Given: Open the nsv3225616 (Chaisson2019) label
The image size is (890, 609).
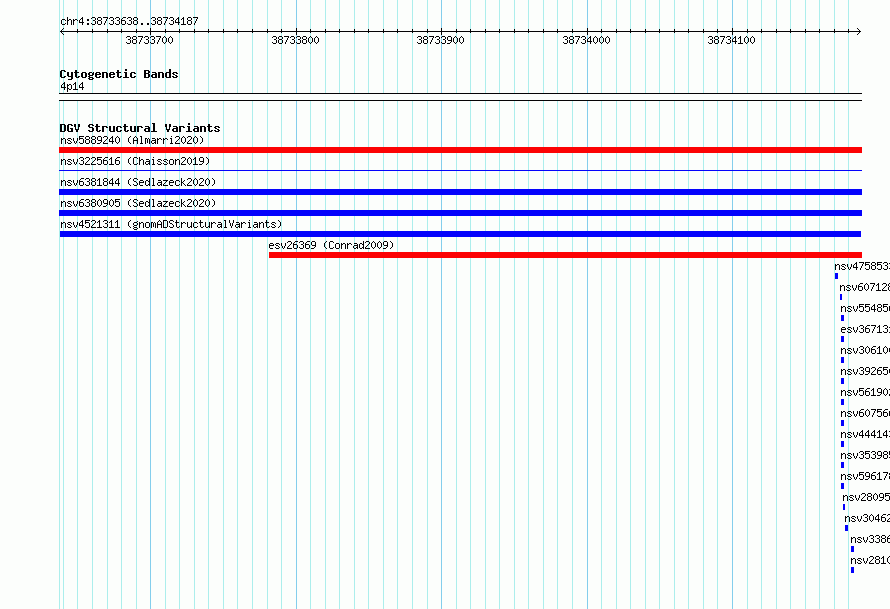Looking at the screenshot, I should [x=135, y=161].
